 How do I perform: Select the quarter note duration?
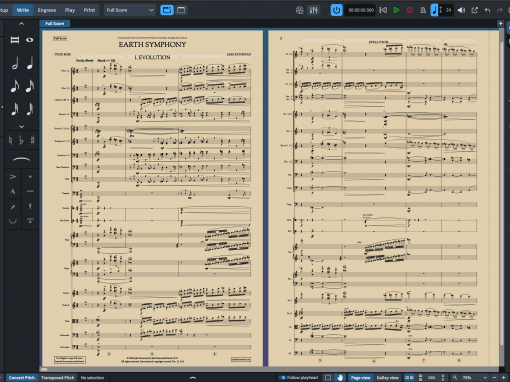30,63
